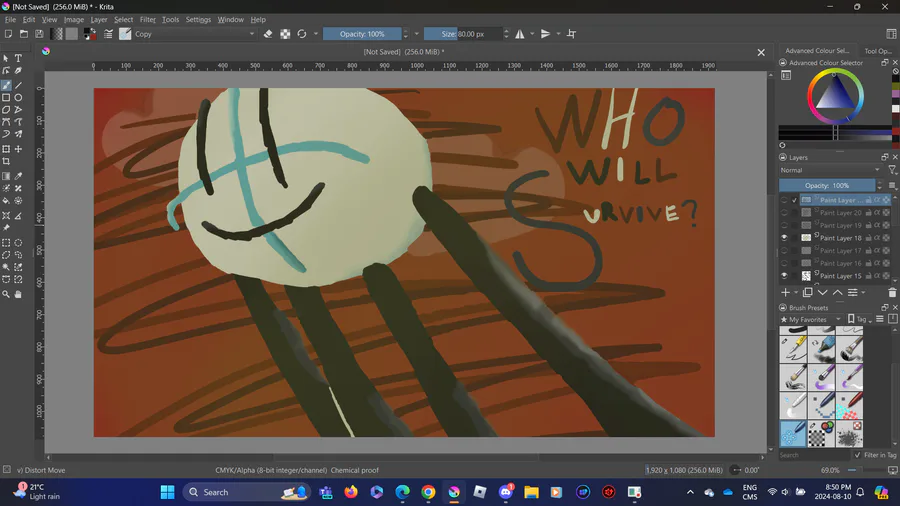Duplicate the layer in Layers panel
The image size is (900, 506).
coord(808,293)
